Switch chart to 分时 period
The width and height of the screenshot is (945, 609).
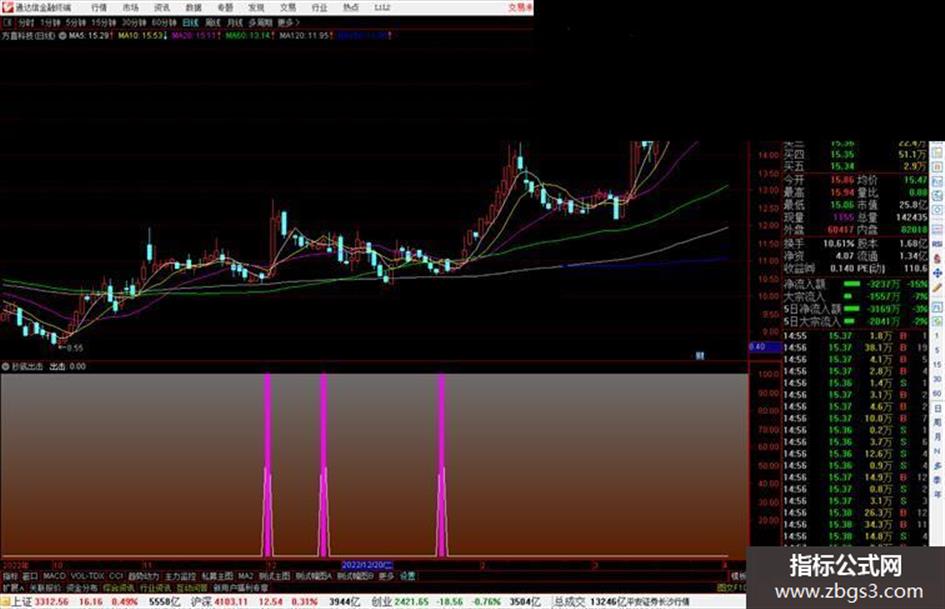click(26, 22)
